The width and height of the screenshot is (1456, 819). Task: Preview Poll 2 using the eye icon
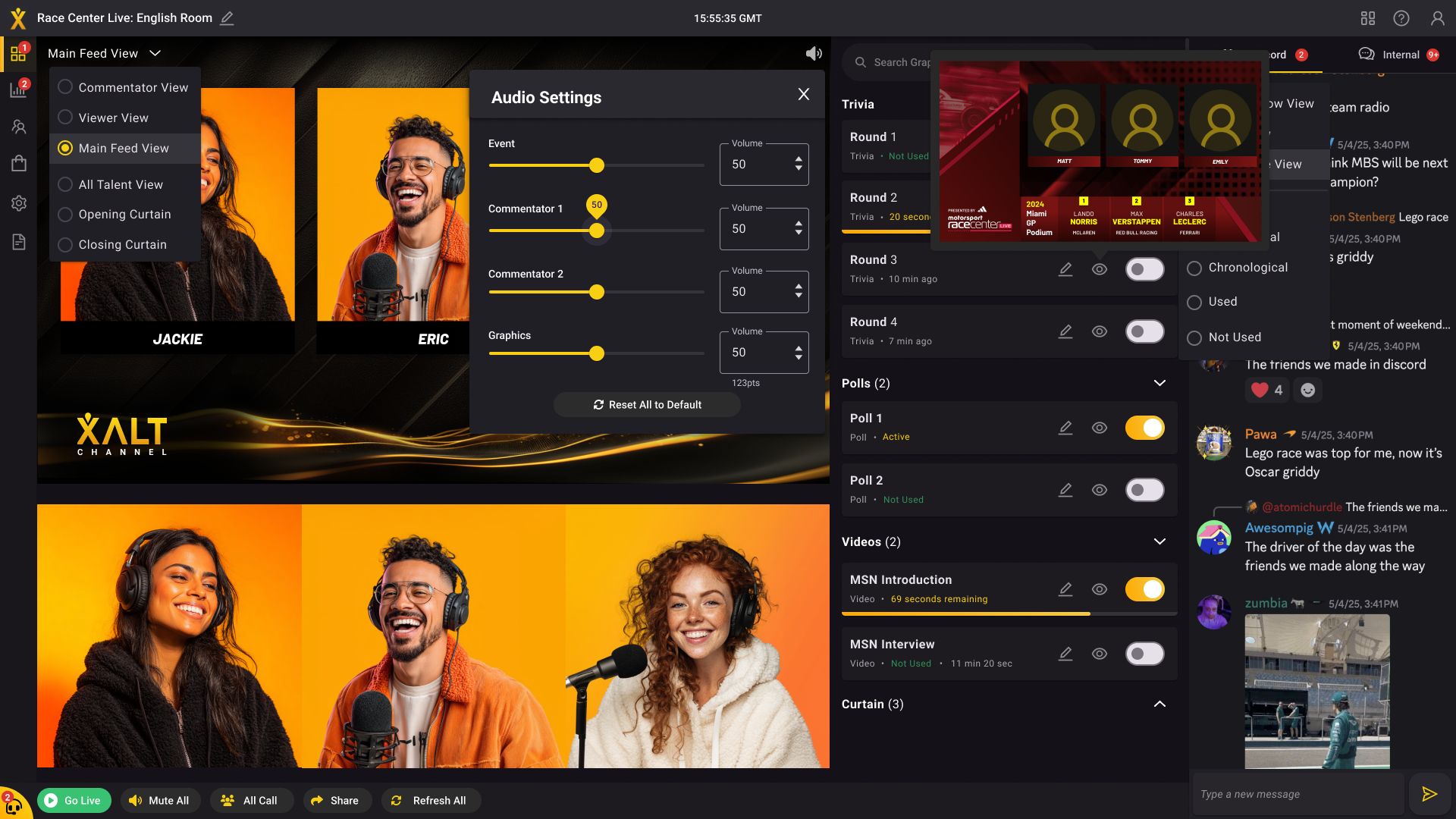coord(1100,490)
